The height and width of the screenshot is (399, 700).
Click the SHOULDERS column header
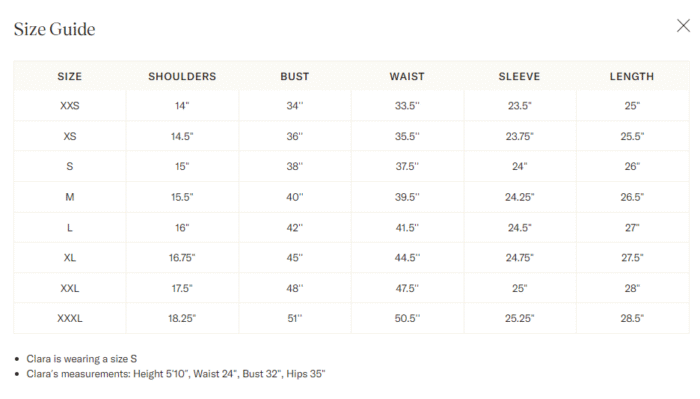point(182,76)
